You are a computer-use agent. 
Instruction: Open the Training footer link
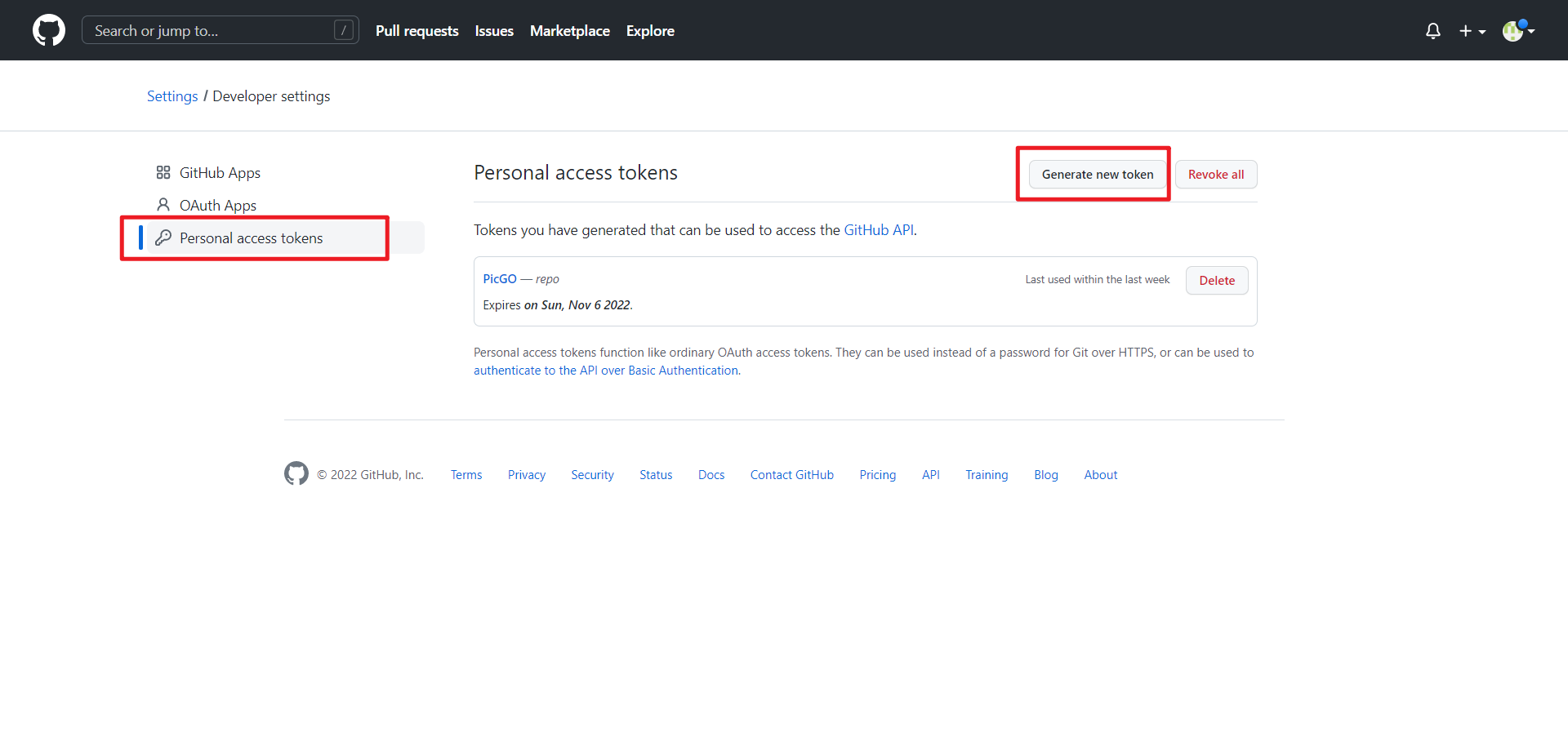coord(987,475)
